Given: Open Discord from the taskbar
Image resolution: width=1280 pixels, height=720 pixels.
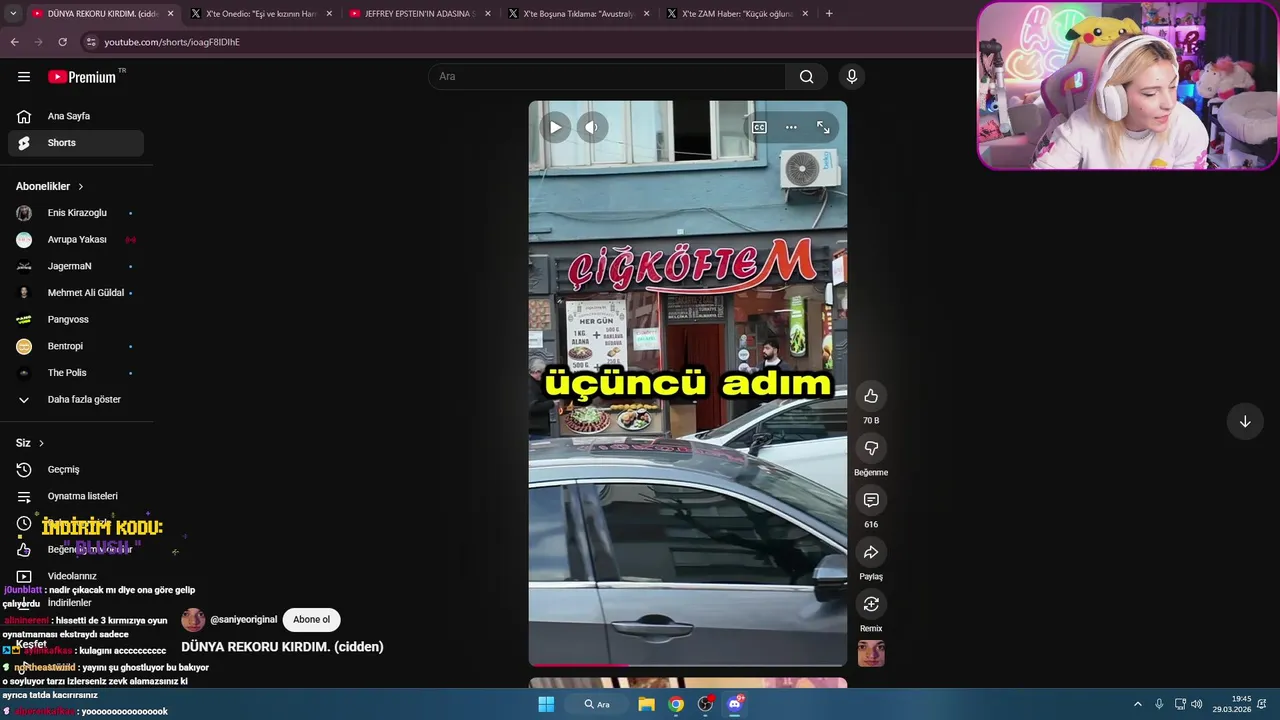Looking at the screenshot, I should pos(735,704).
